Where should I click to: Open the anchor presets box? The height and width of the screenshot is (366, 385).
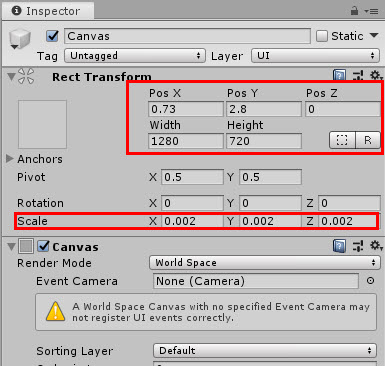(42, 124)
